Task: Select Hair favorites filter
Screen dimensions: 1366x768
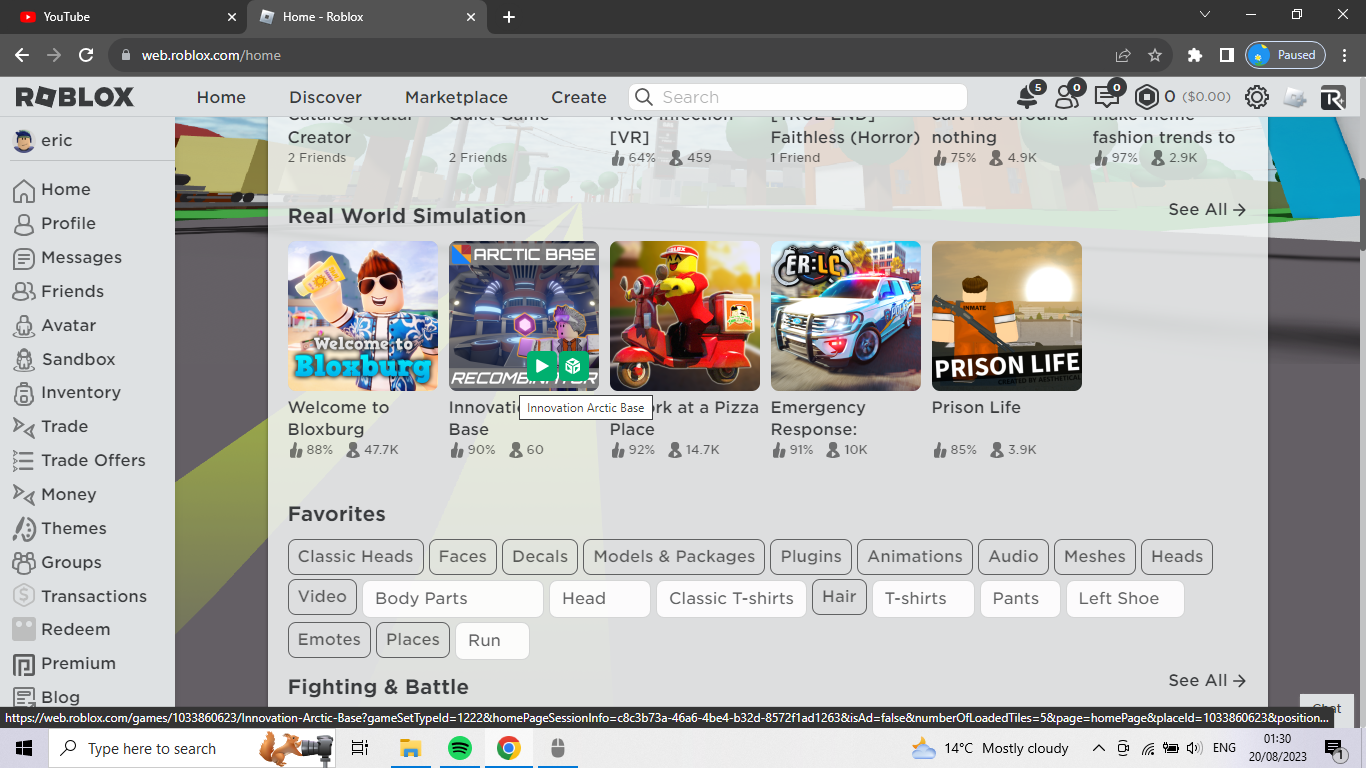Action: pos(839,597)
